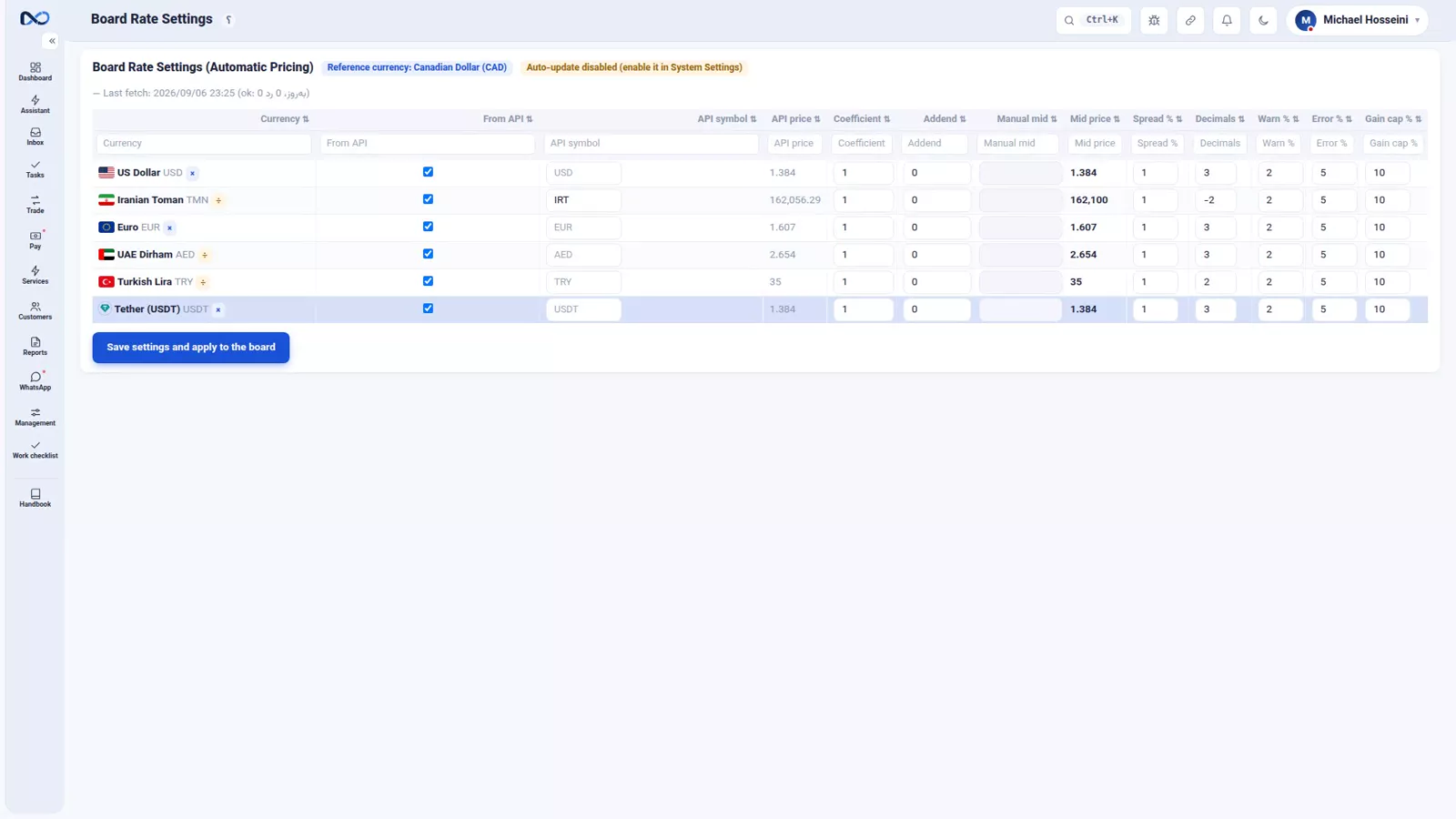The width and height of the screenshot is (1456, 819).
Task: Click the multiply badge next to Tether
Action: click(218, 309)
